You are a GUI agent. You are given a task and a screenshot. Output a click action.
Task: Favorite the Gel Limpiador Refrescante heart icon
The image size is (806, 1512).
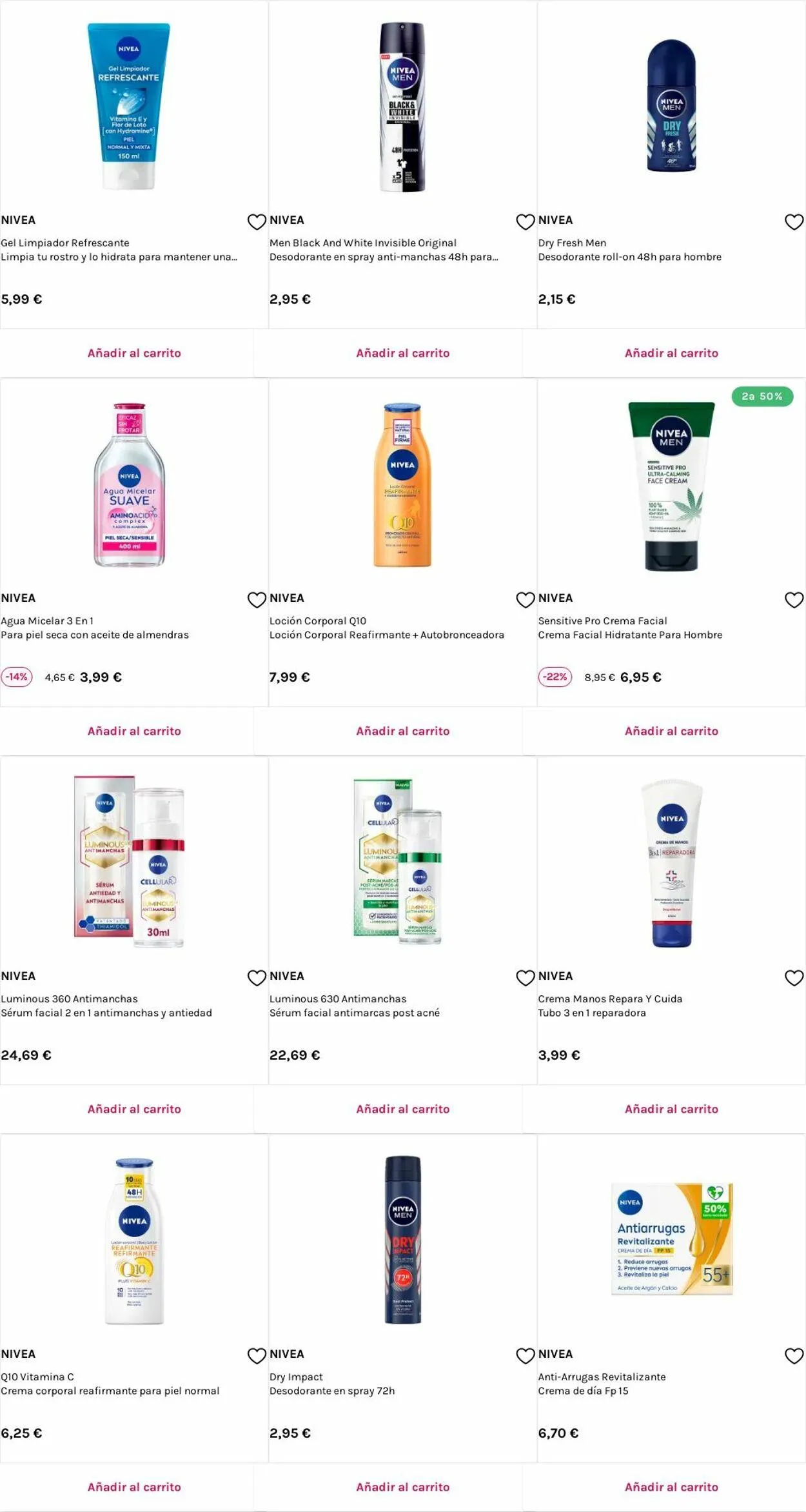pyautogui.click(x=257, y=222)
